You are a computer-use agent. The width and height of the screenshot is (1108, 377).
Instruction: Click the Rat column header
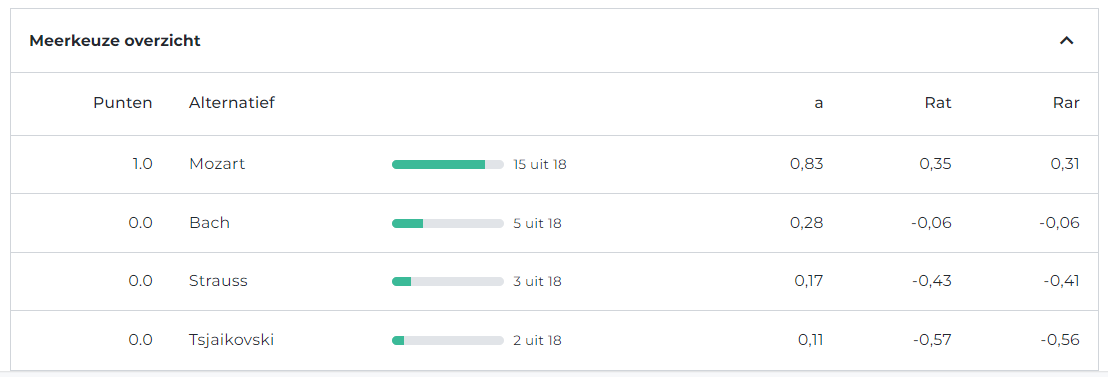click(x=938, y=103)
